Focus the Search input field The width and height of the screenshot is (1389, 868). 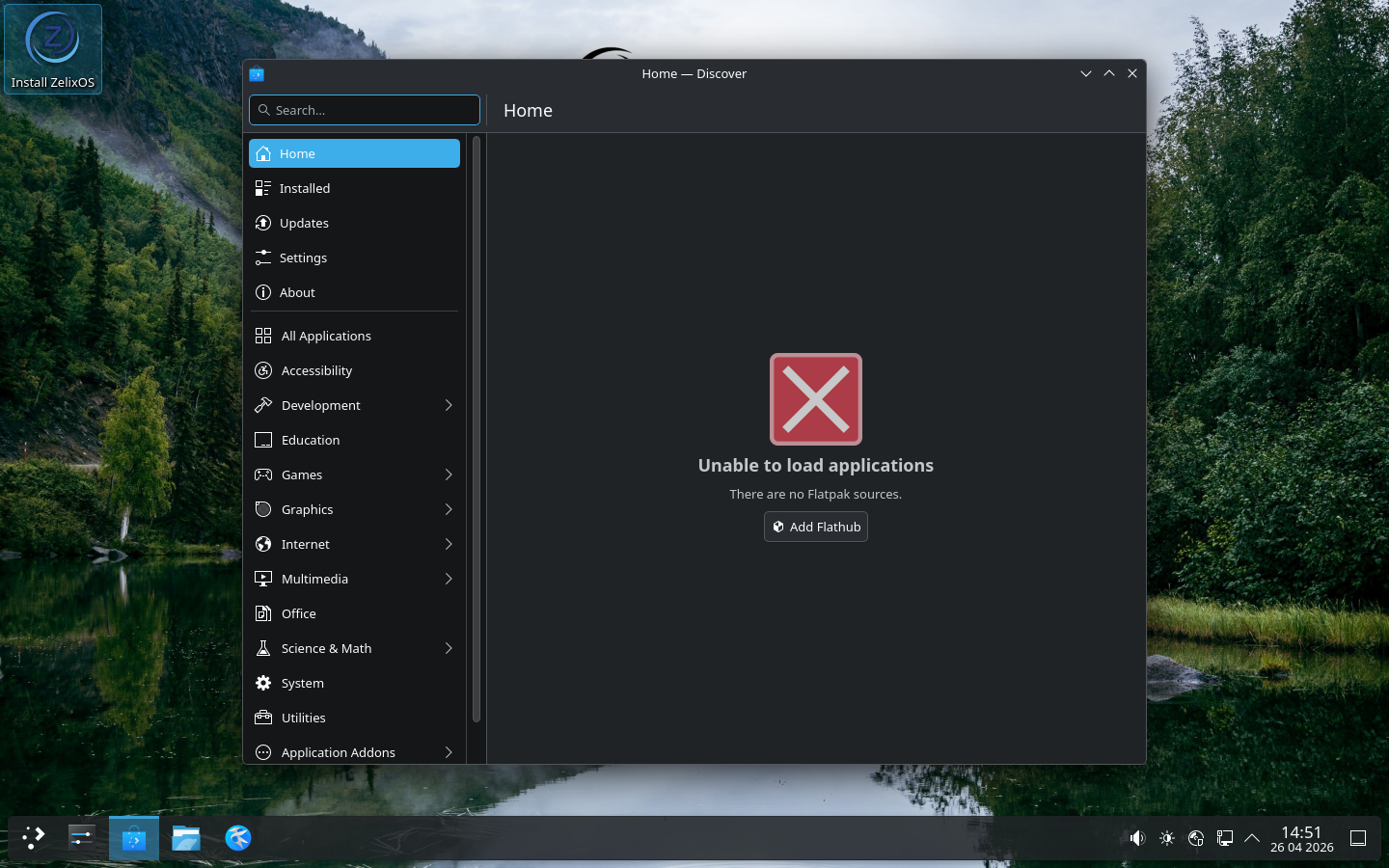[x=365, y=110]
